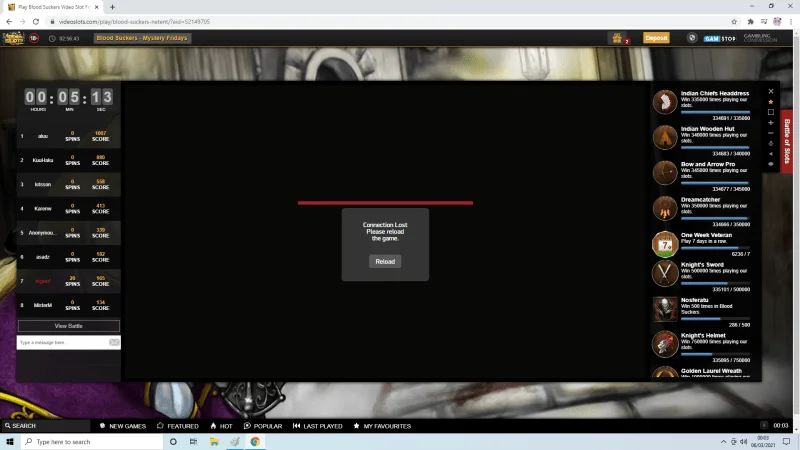
Task: Click the One Week Veteran progress bar
Action: [x=715, y=248]
